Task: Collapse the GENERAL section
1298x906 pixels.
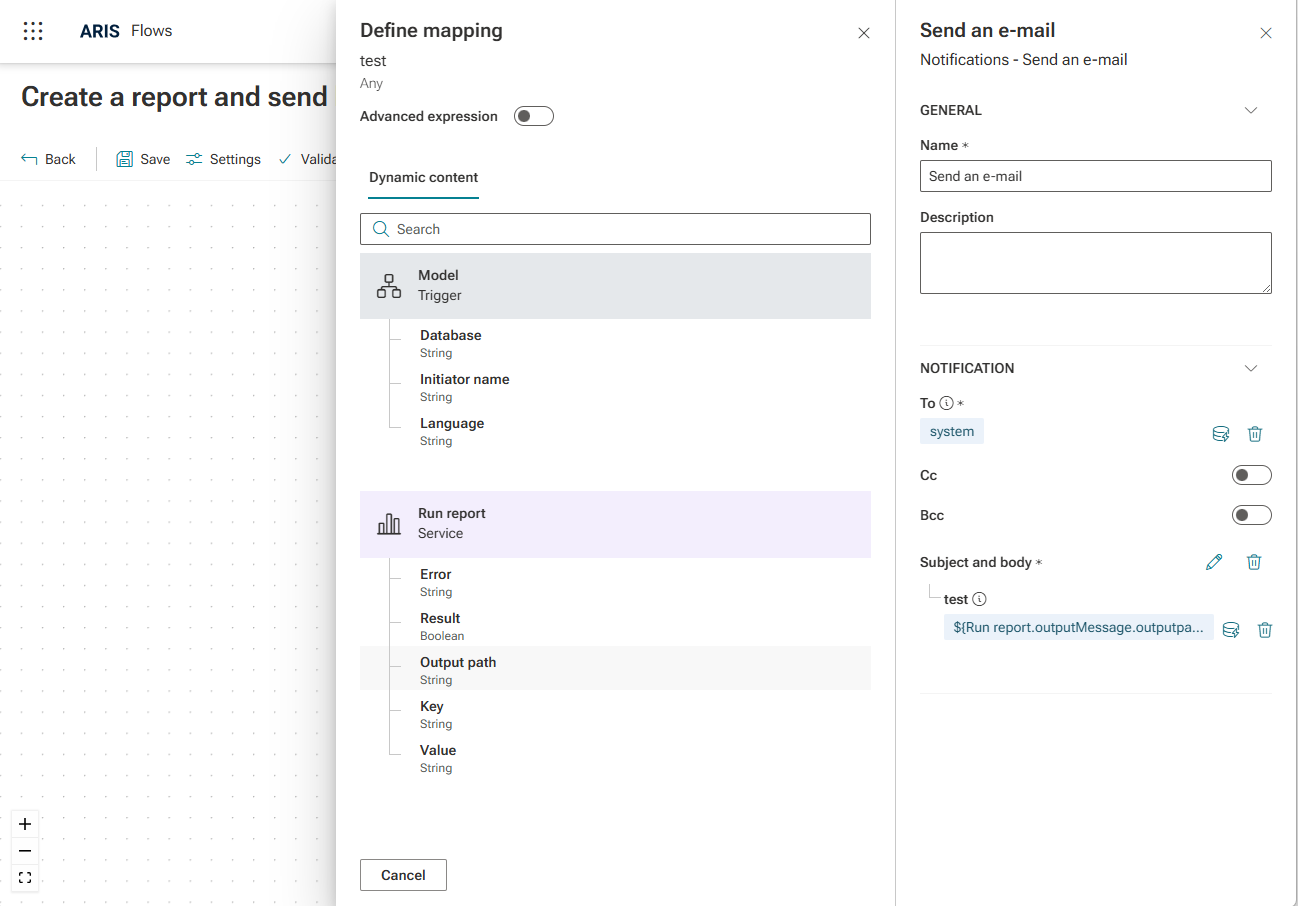Action: (1250, 110)
